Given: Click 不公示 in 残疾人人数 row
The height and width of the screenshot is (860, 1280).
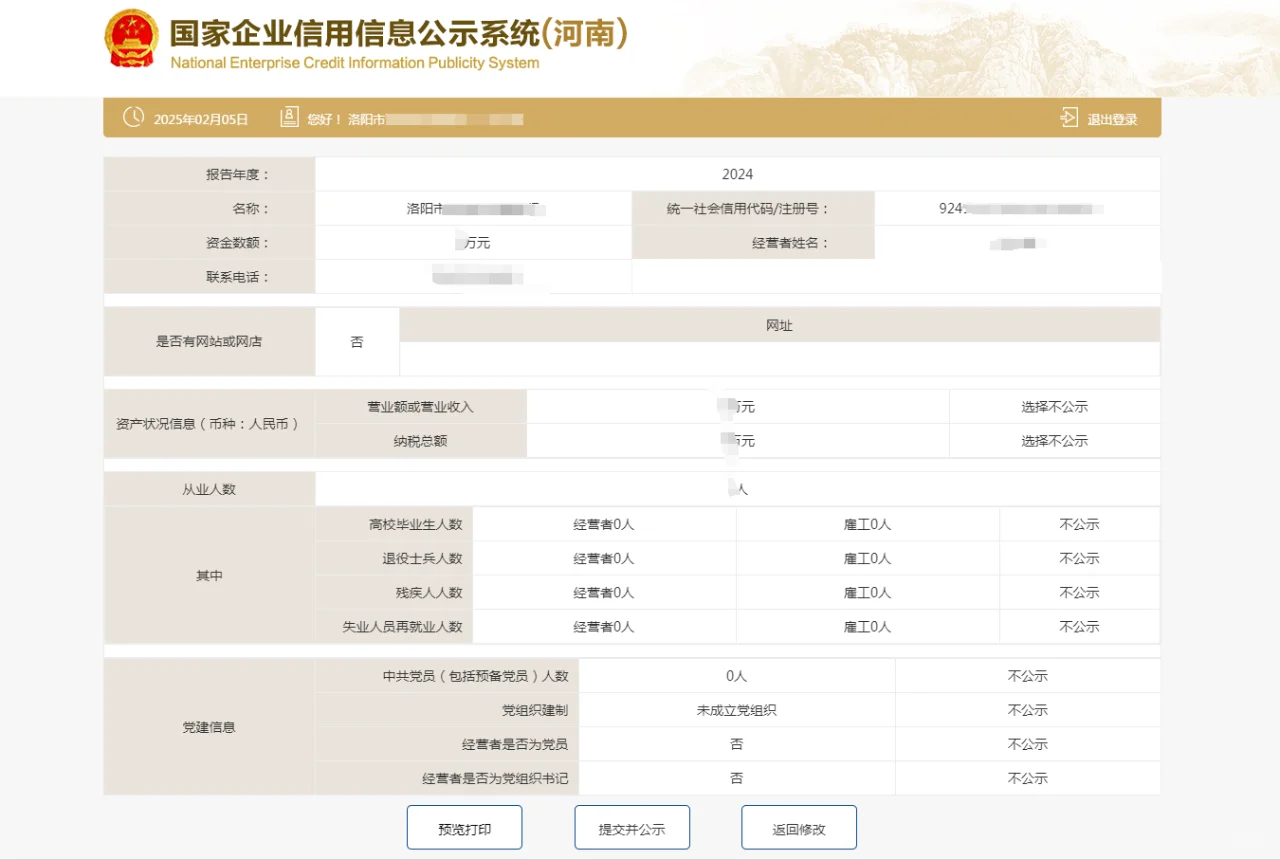Looking at the screenshot, I should 1079,592.
